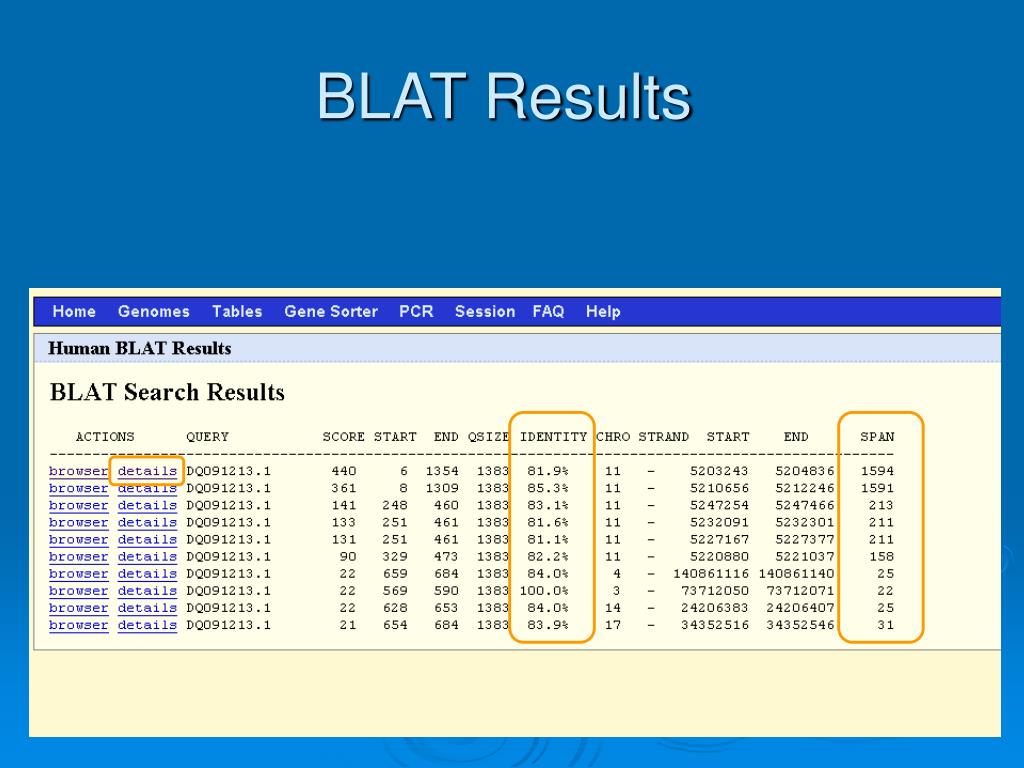The image size is (1024, 768).
Task: Select PCR in the navigation bar
Action: (416, 312)
